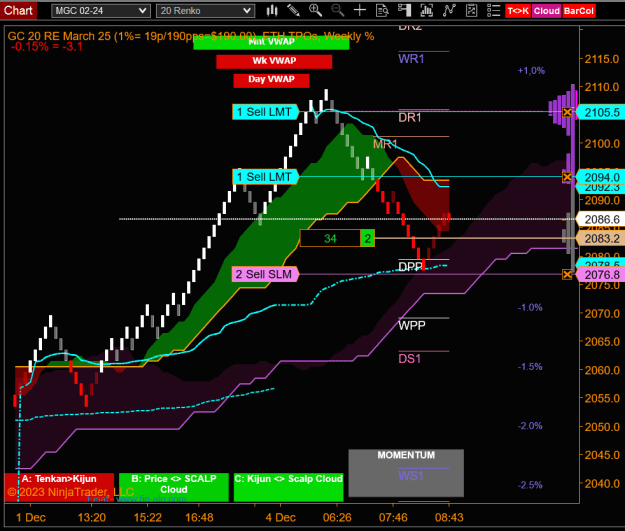Image resolution: width=625 pixels, height=531 pixels.
Task: Cancel the sell stop order at 2076.8
Action: 567,274
